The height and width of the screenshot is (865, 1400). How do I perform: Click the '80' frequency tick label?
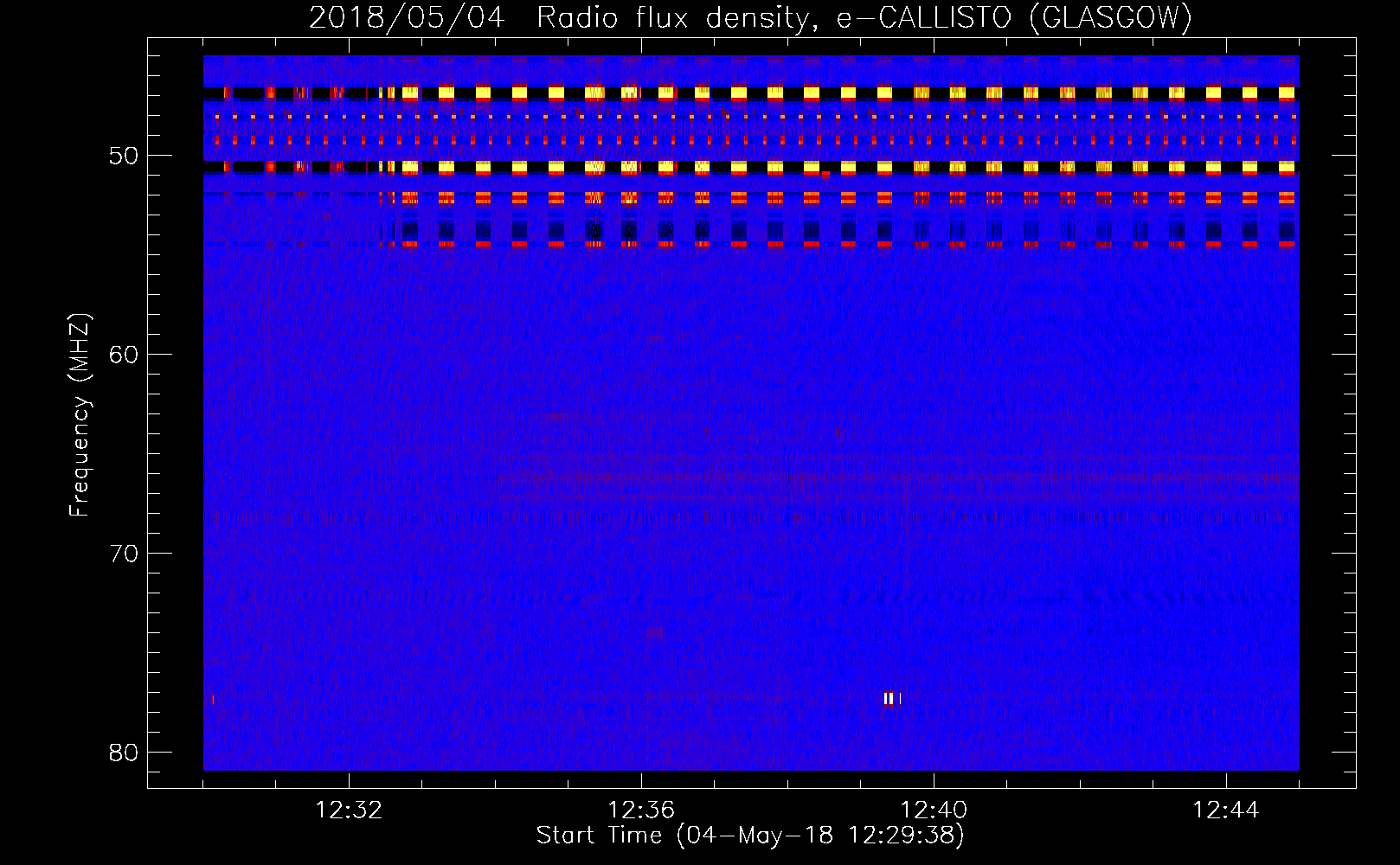pyautogui.click(x=124, y=753)
